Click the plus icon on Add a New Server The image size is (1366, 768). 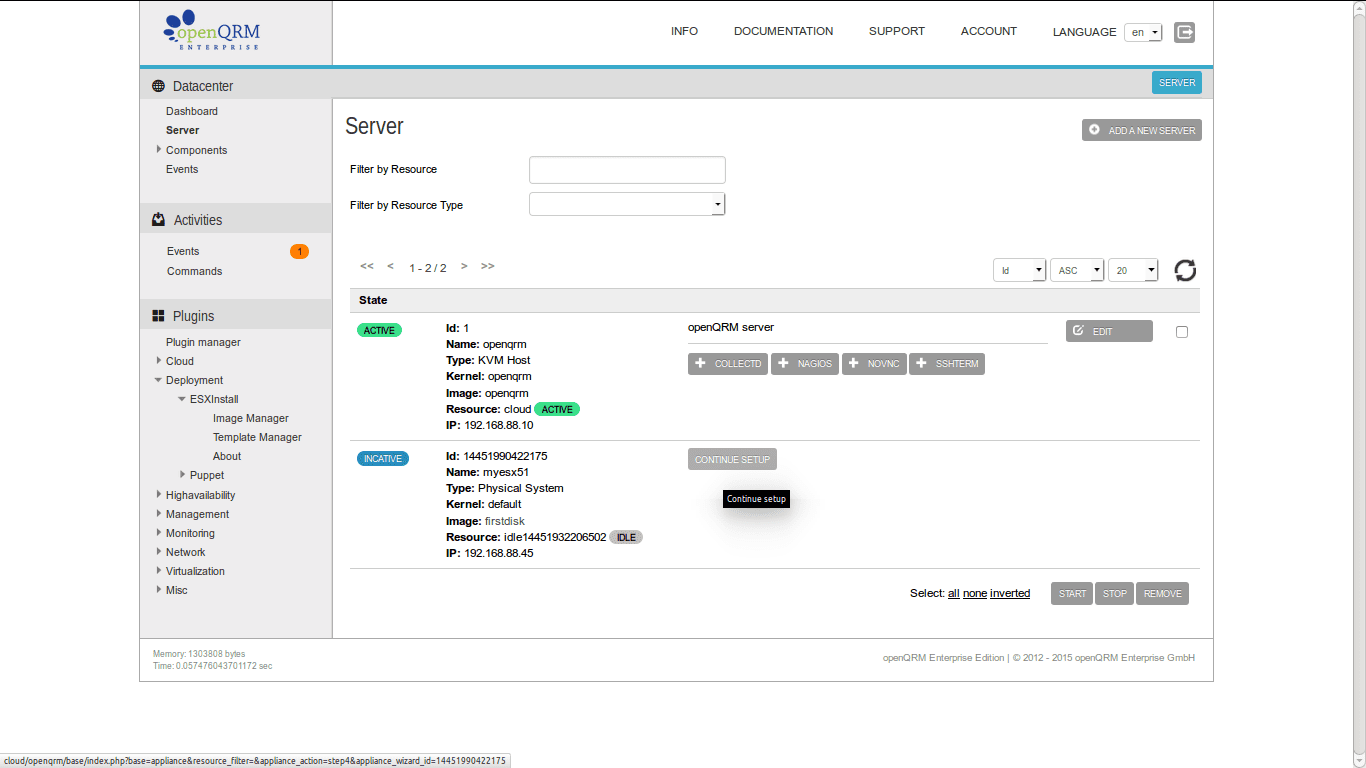[1094, 130]
